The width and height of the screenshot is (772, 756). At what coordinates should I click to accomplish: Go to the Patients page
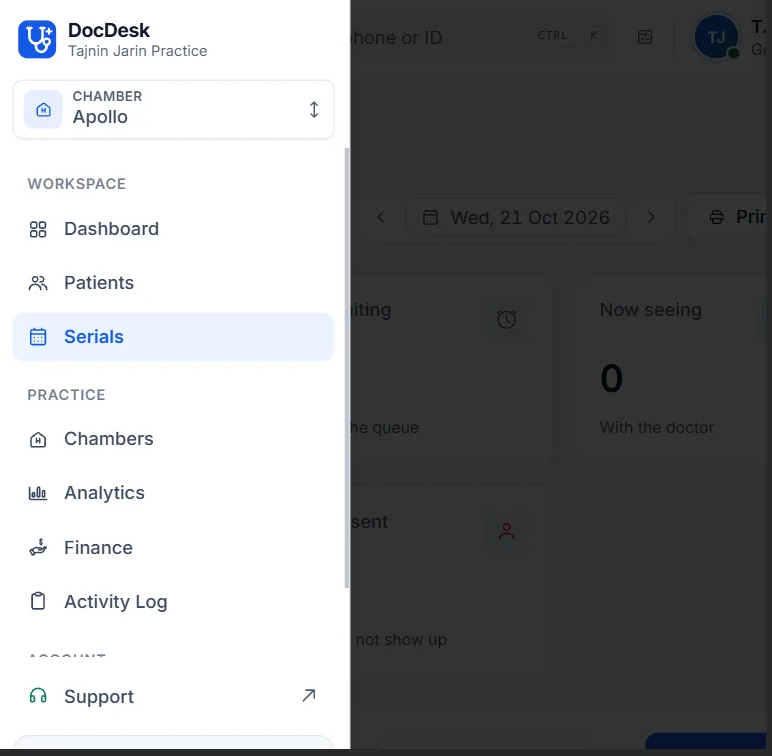coord(173,283)
